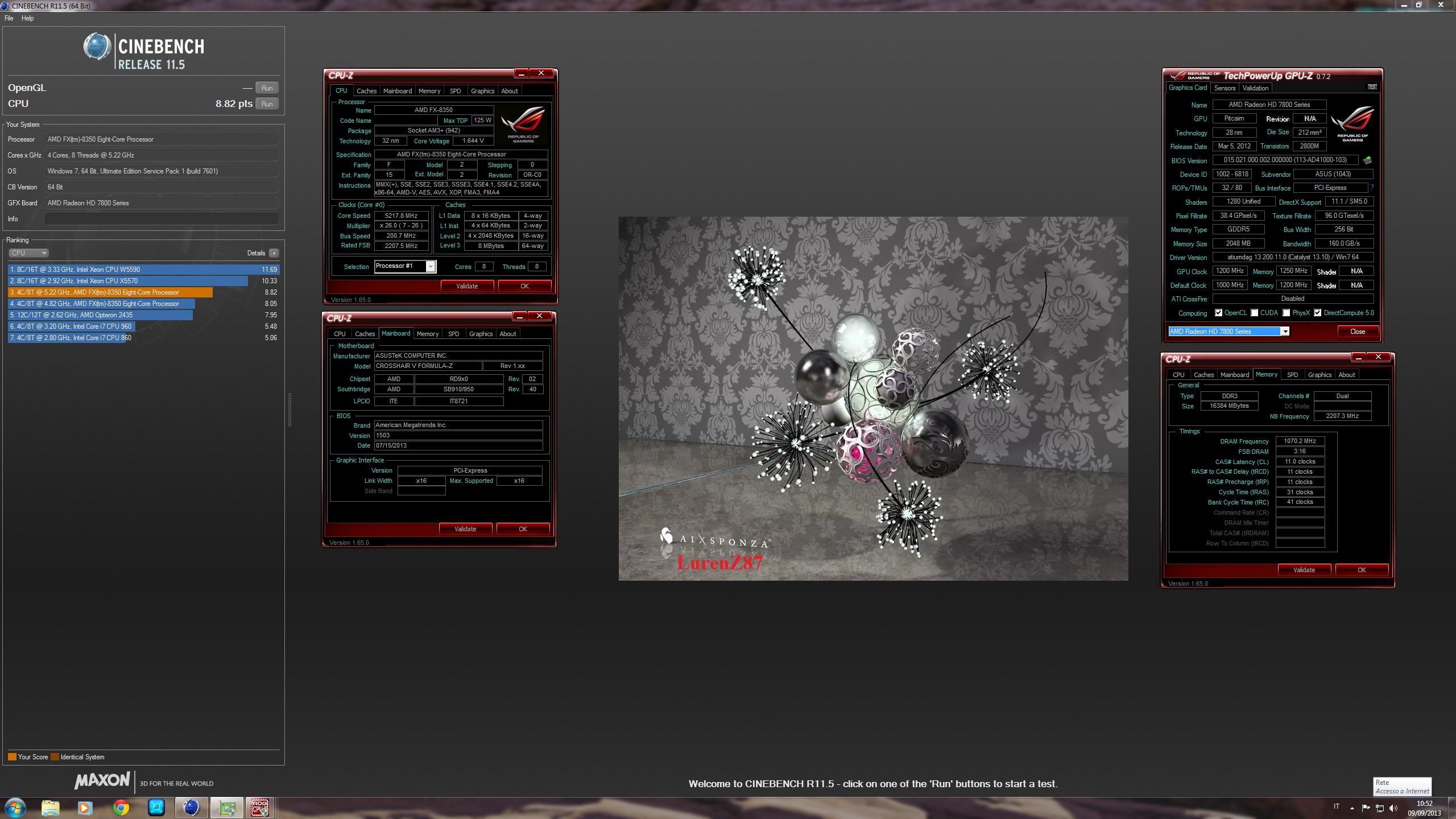The height and width of the screenshot is (819, 1456).
Task: Click the Core Speed value 5217.8 MHz
Action: tap(401, 216)
